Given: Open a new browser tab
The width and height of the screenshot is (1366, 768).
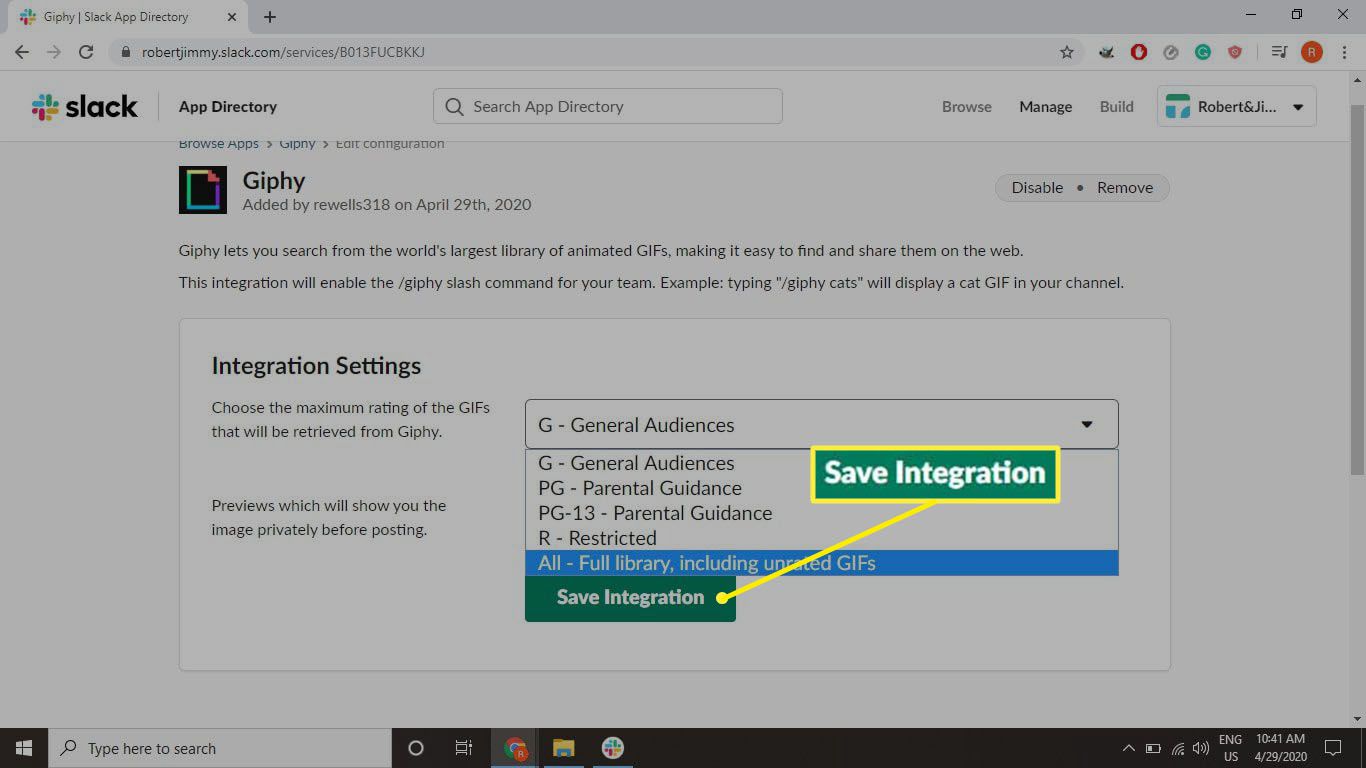Looking at the screenshot, I should [x=270, y=17].
